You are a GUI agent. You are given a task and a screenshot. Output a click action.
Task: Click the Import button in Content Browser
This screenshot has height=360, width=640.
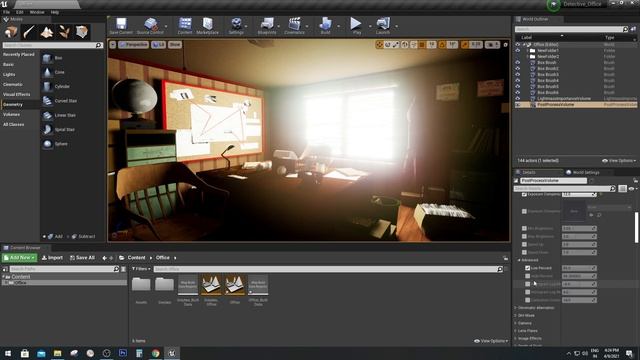tap(52, 258)
